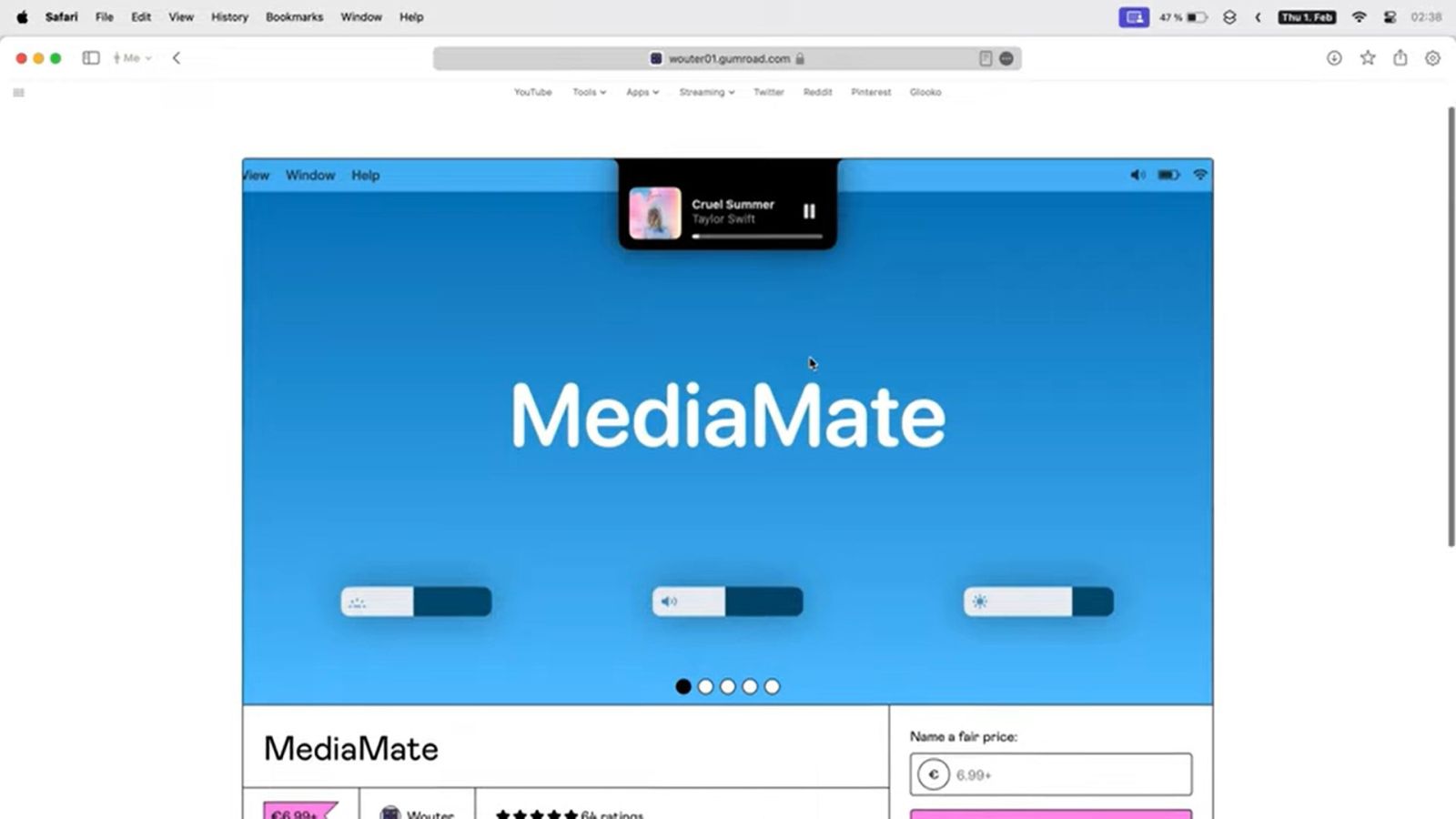Toggle the Safari sidebar icon
This screenshot has height=819, width=1456.
(x=91, y=58)
